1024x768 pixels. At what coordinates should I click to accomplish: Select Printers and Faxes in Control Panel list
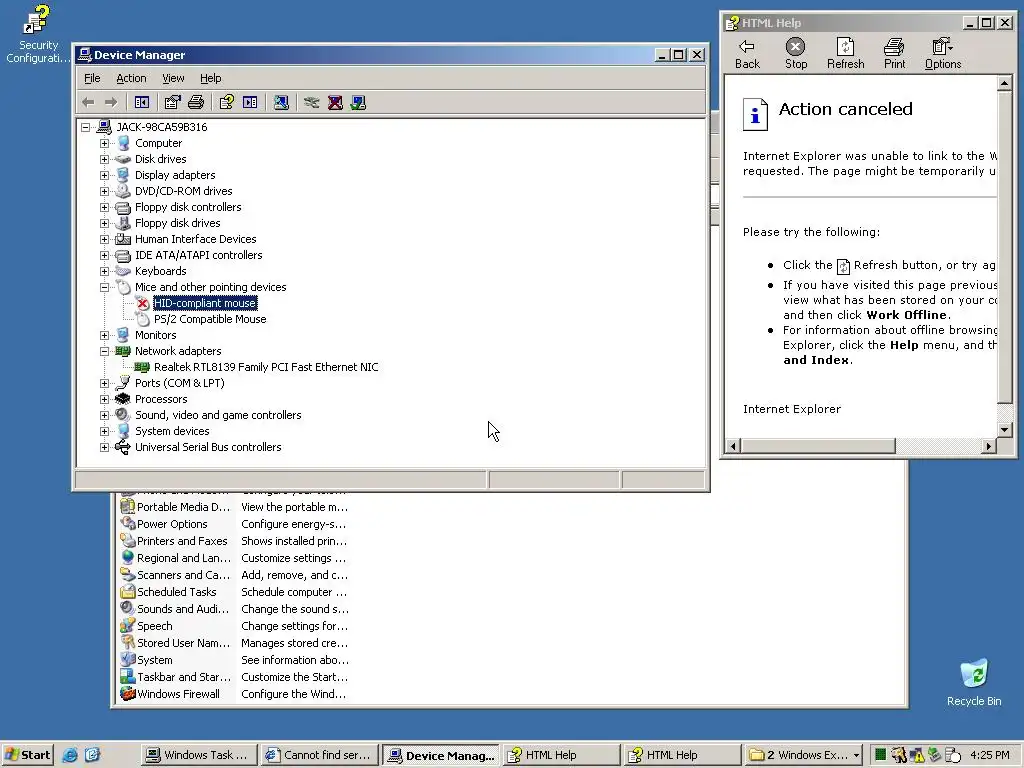[182, 541]
